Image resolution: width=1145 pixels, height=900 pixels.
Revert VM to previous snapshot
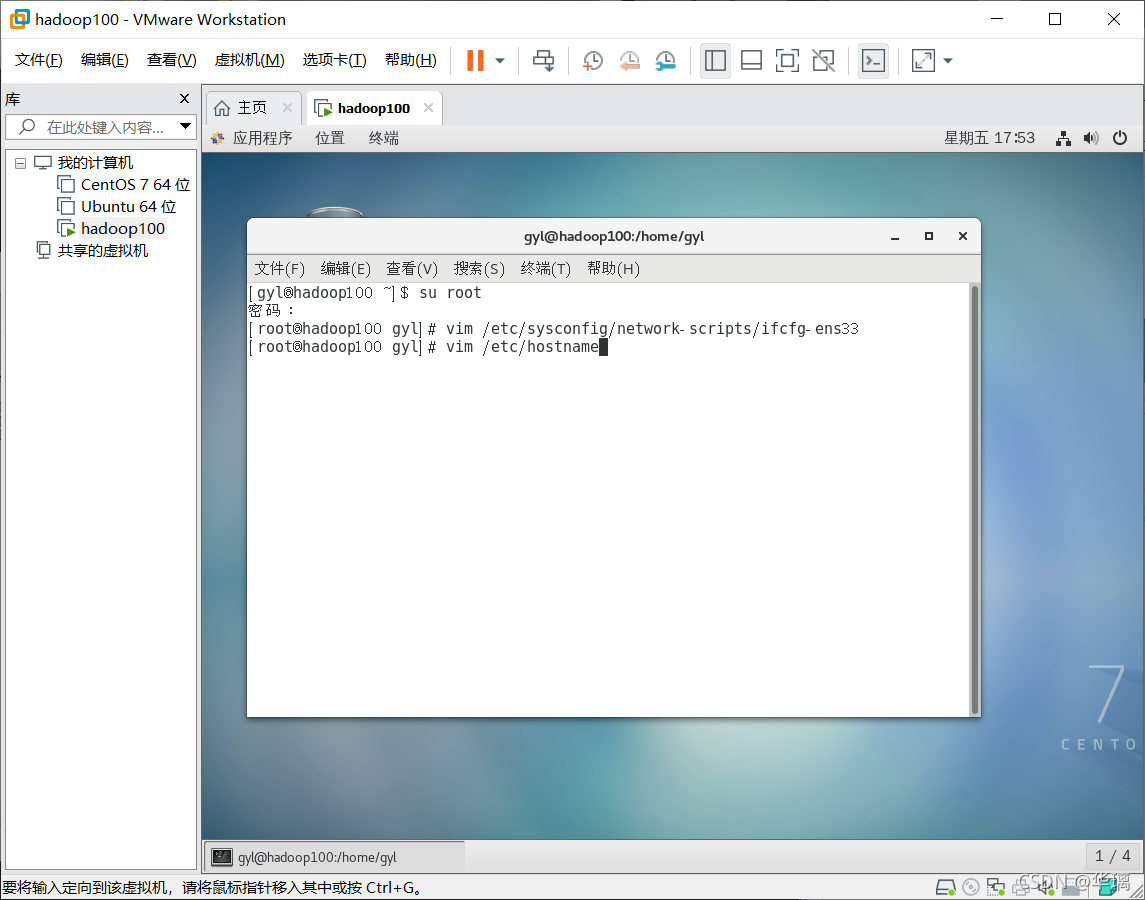[x=629, y=61]
